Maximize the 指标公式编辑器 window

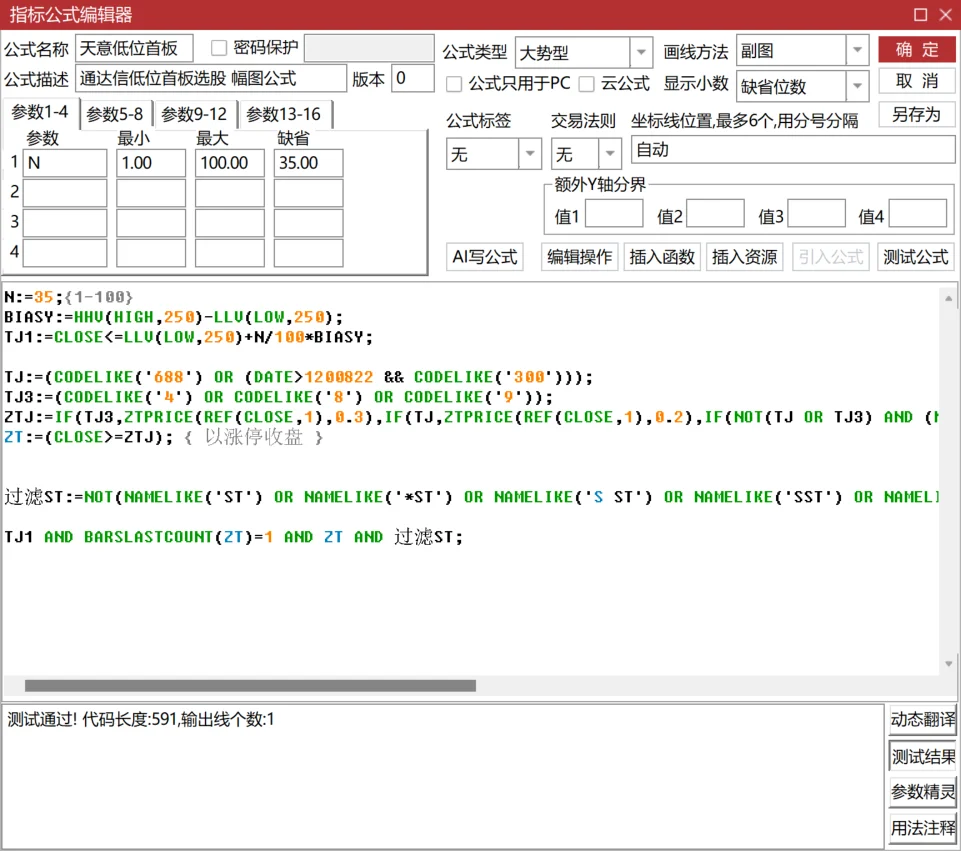[920, 15]
